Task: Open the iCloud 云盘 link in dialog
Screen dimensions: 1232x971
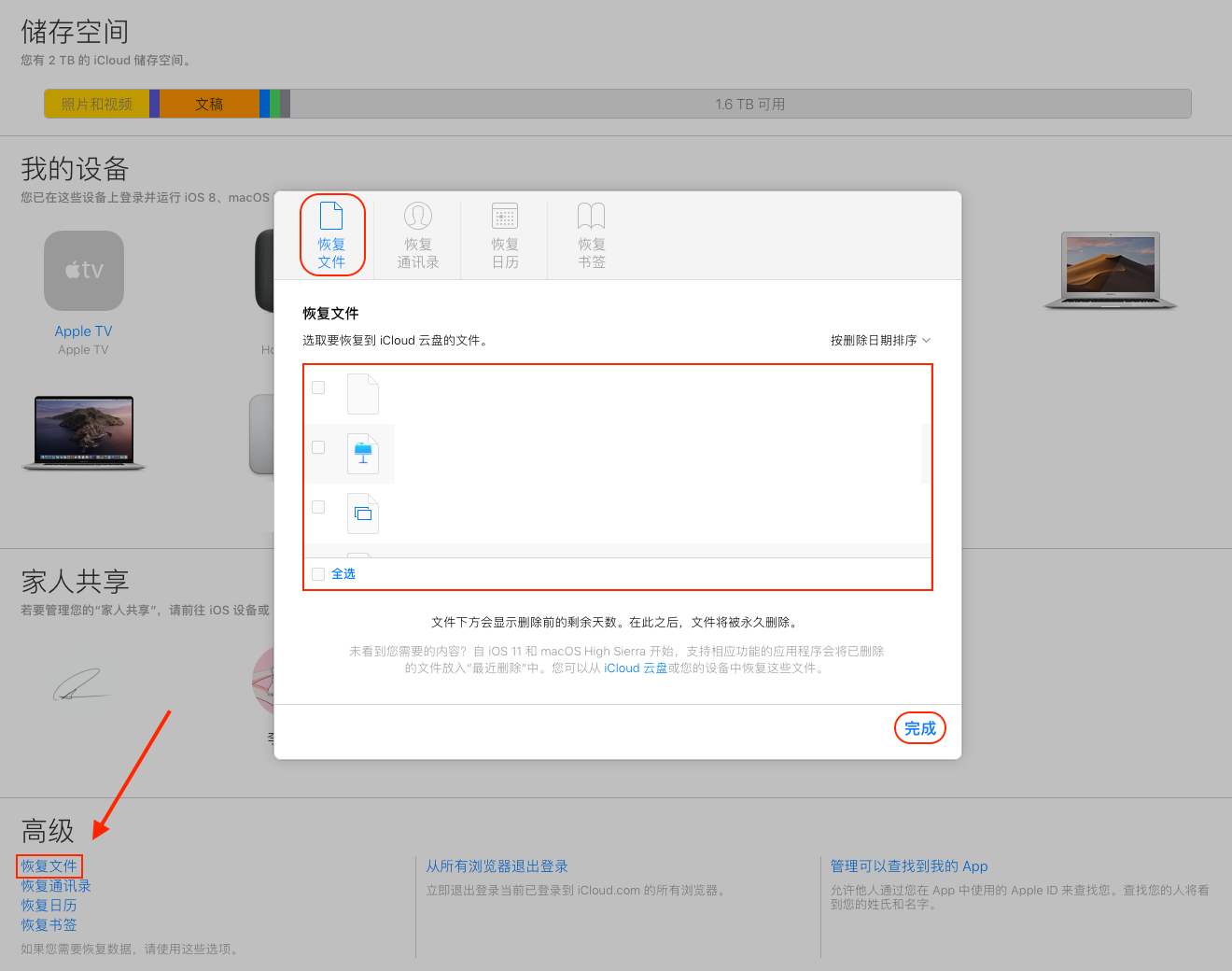Action: [x=635, y=668]
